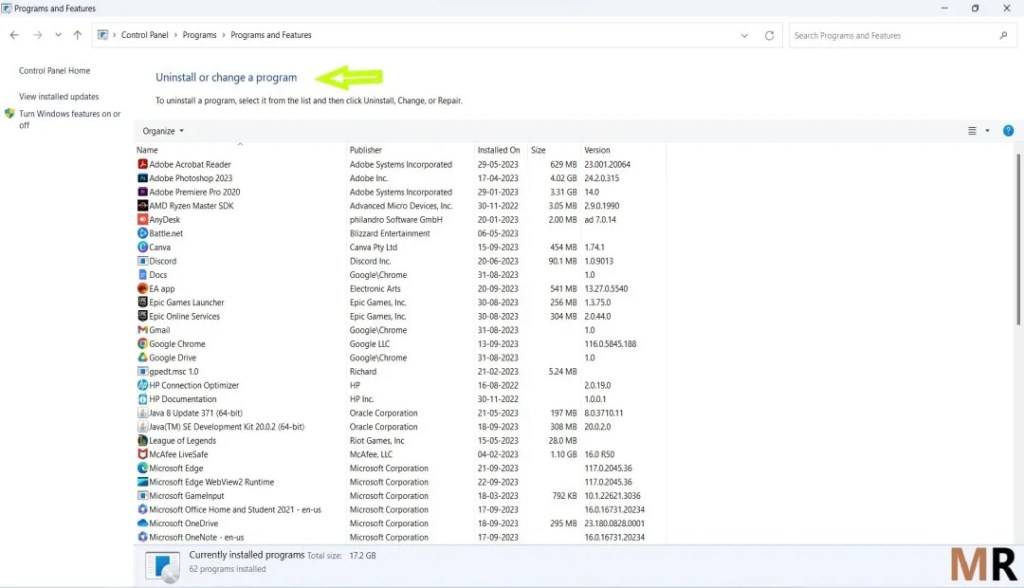Click the Epic Online Services icon
The image size is (1024, 588).
[142, 316]
